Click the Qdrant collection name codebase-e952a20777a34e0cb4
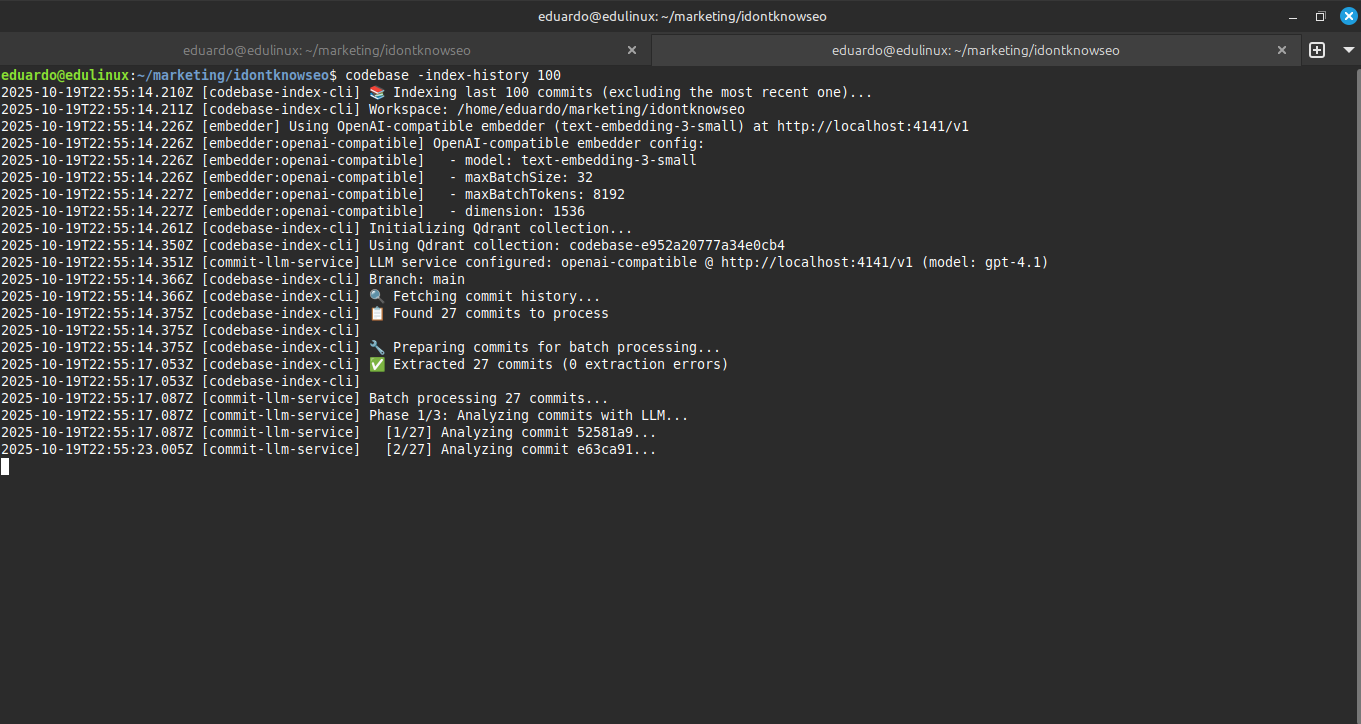This screenshot has width=1361, height=724. tap(676, 245)
